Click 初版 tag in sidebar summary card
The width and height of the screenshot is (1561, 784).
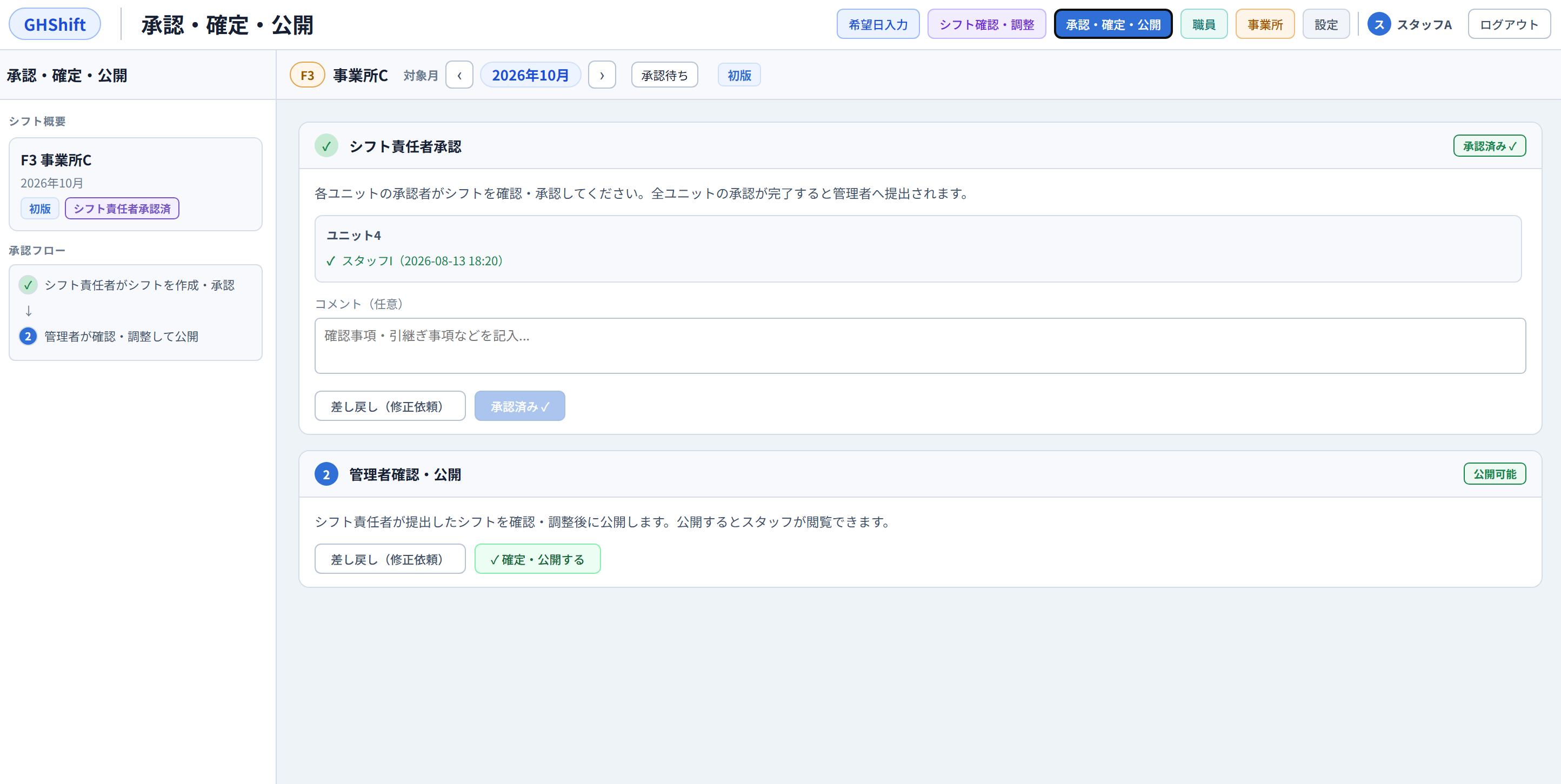pos(40,209)
